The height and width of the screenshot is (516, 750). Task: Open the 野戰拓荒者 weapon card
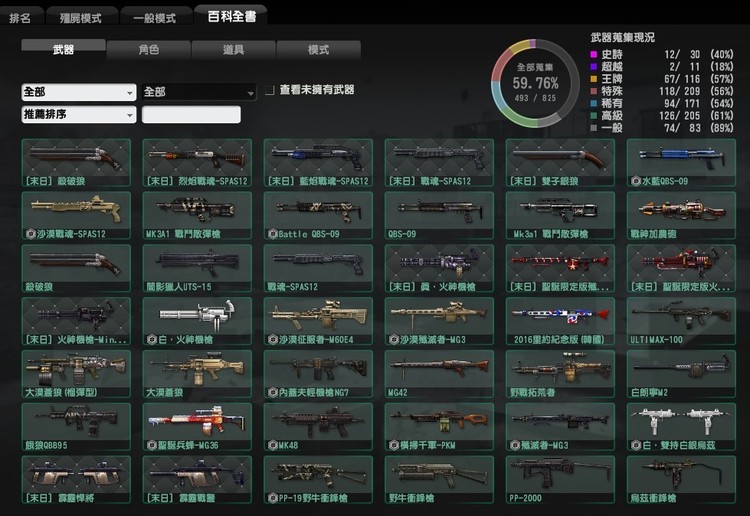coord(560,374)
